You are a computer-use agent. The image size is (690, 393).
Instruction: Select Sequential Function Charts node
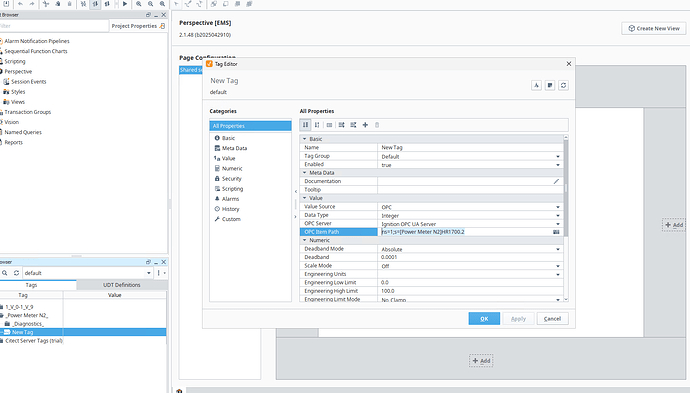click(x=36, y=51)
